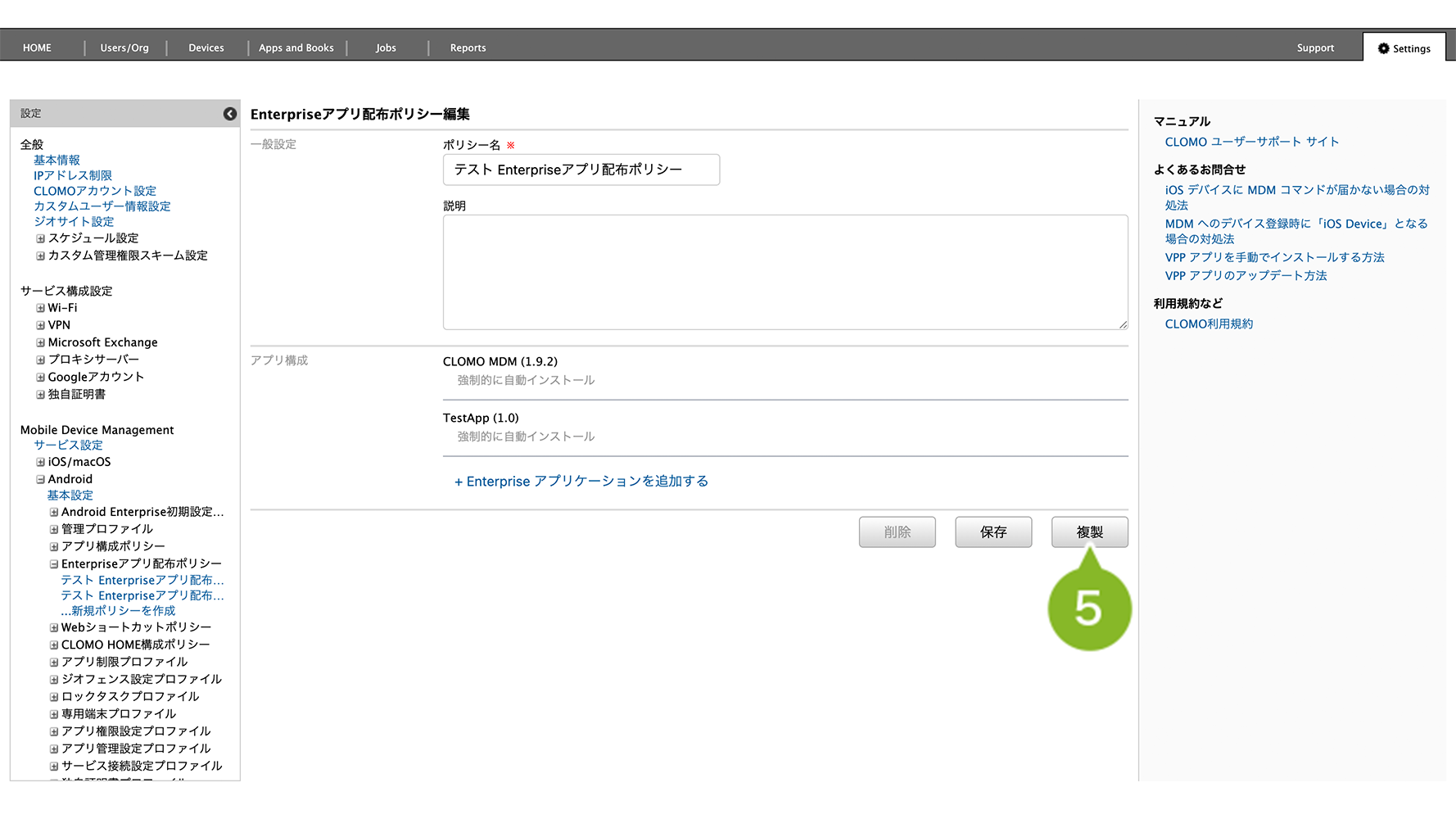This screenshot has height=819, width=1456.
Task: Open the Devices menu
Action: [206, 48]
